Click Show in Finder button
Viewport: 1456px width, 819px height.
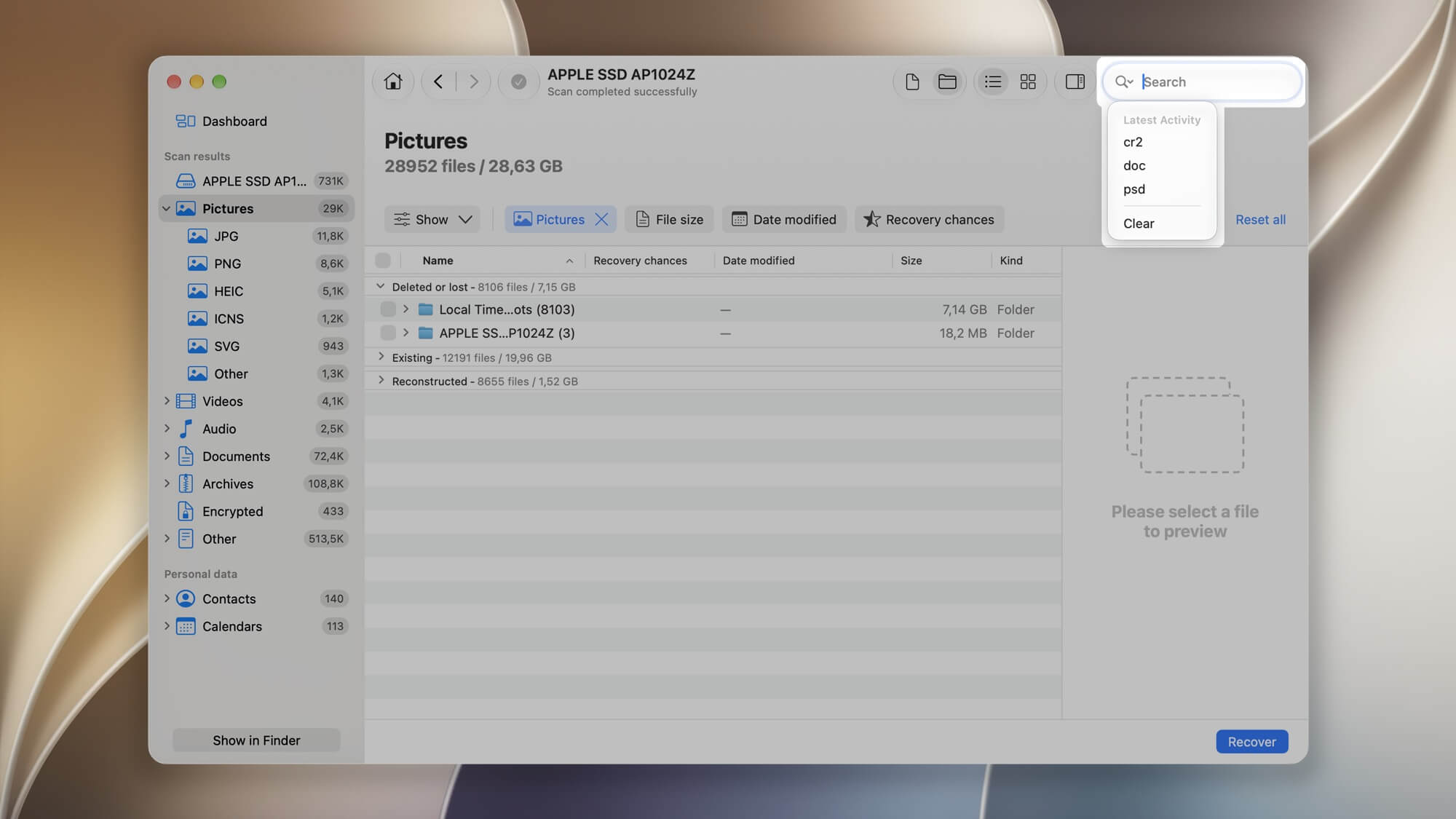256,740
